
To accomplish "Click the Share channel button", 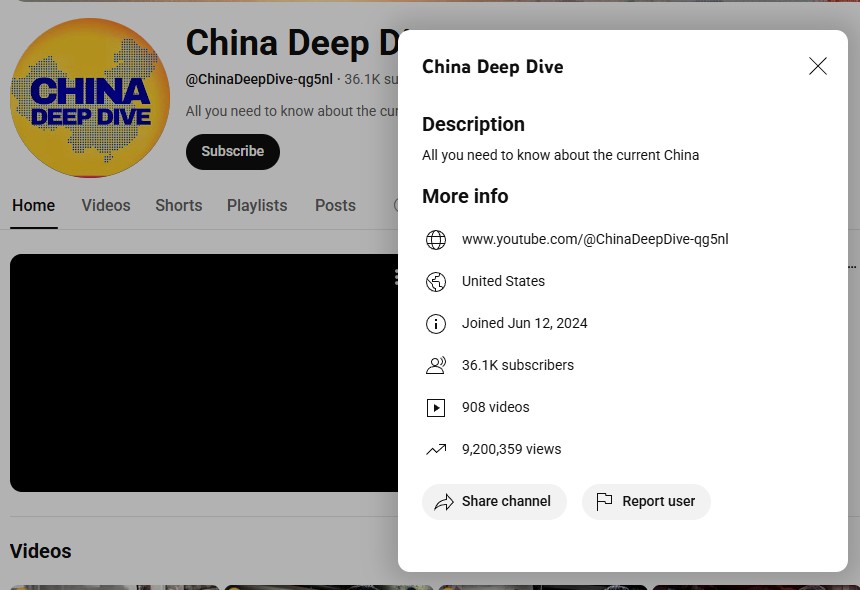I will click(494, 502).
